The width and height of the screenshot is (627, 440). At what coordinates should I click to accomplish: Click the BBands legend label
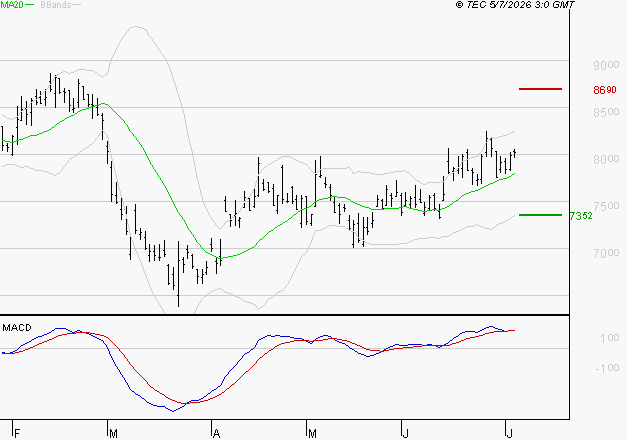click(56, 5)
